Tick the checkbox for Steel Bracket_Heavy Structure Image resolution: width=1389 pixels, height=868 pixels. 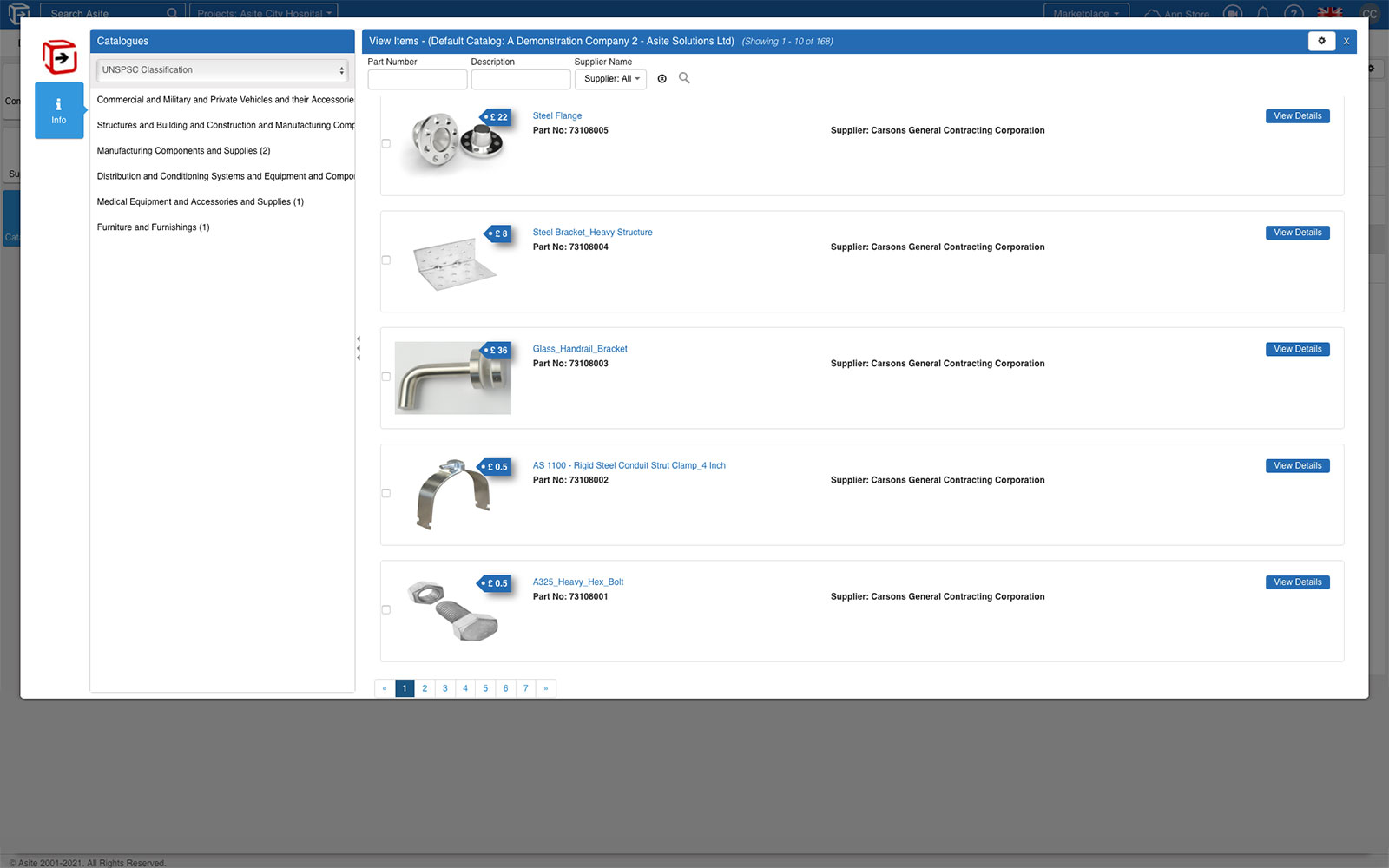tap(386, 260)
